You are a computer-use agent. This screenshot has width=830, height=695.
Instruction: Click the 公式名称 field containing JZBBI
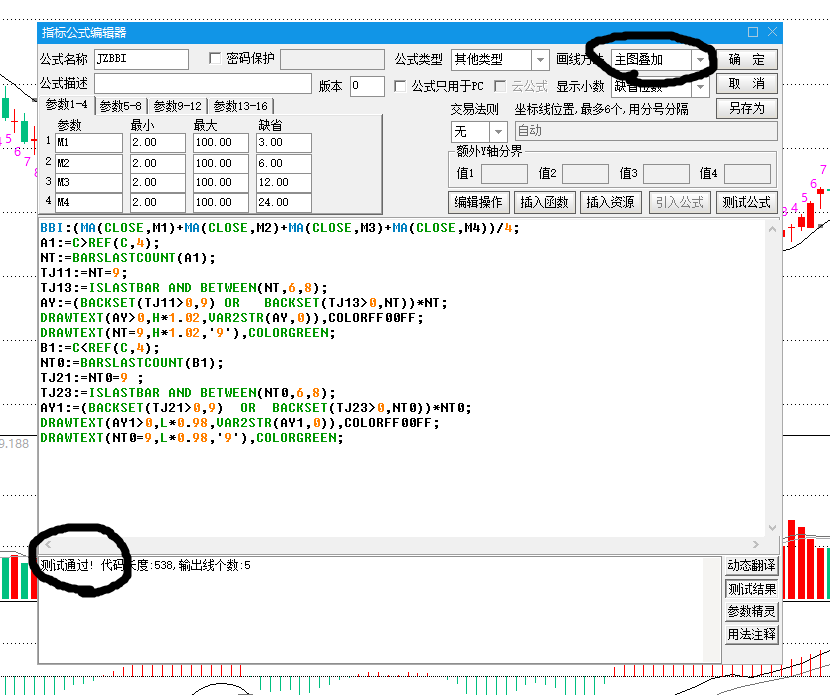click(x=140, y=60)
